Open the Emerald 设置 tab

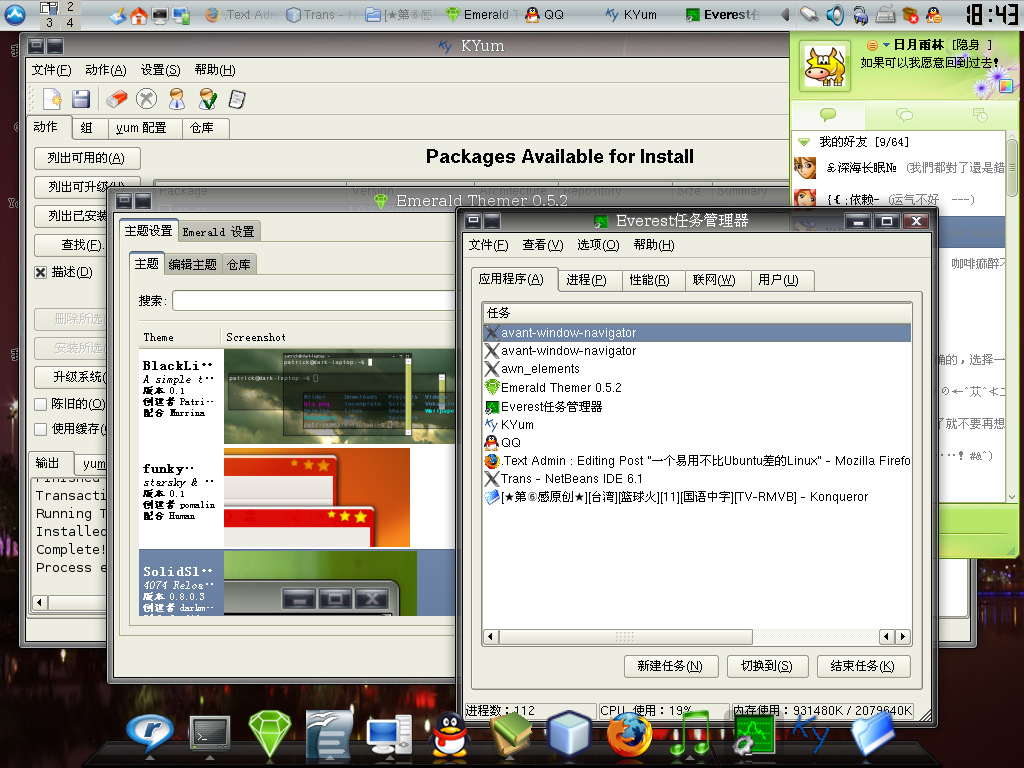coord(218,232)
